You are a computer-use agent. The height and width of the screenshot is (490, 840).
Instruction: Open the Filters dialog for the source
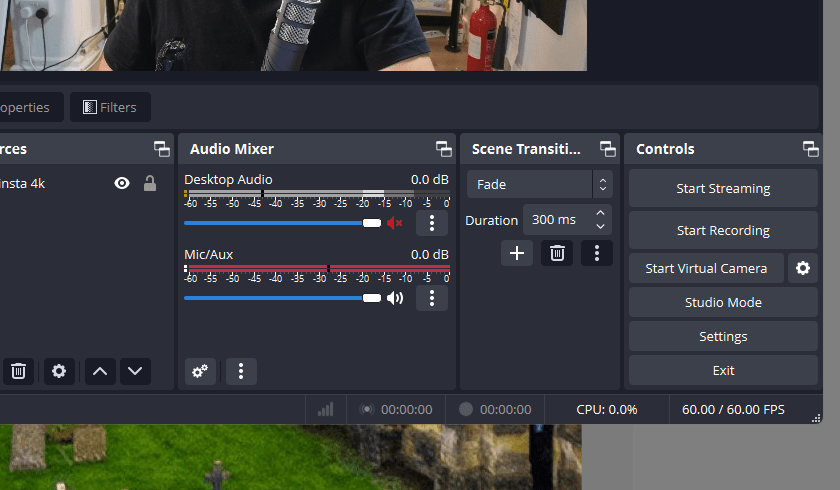click(110, 107)
